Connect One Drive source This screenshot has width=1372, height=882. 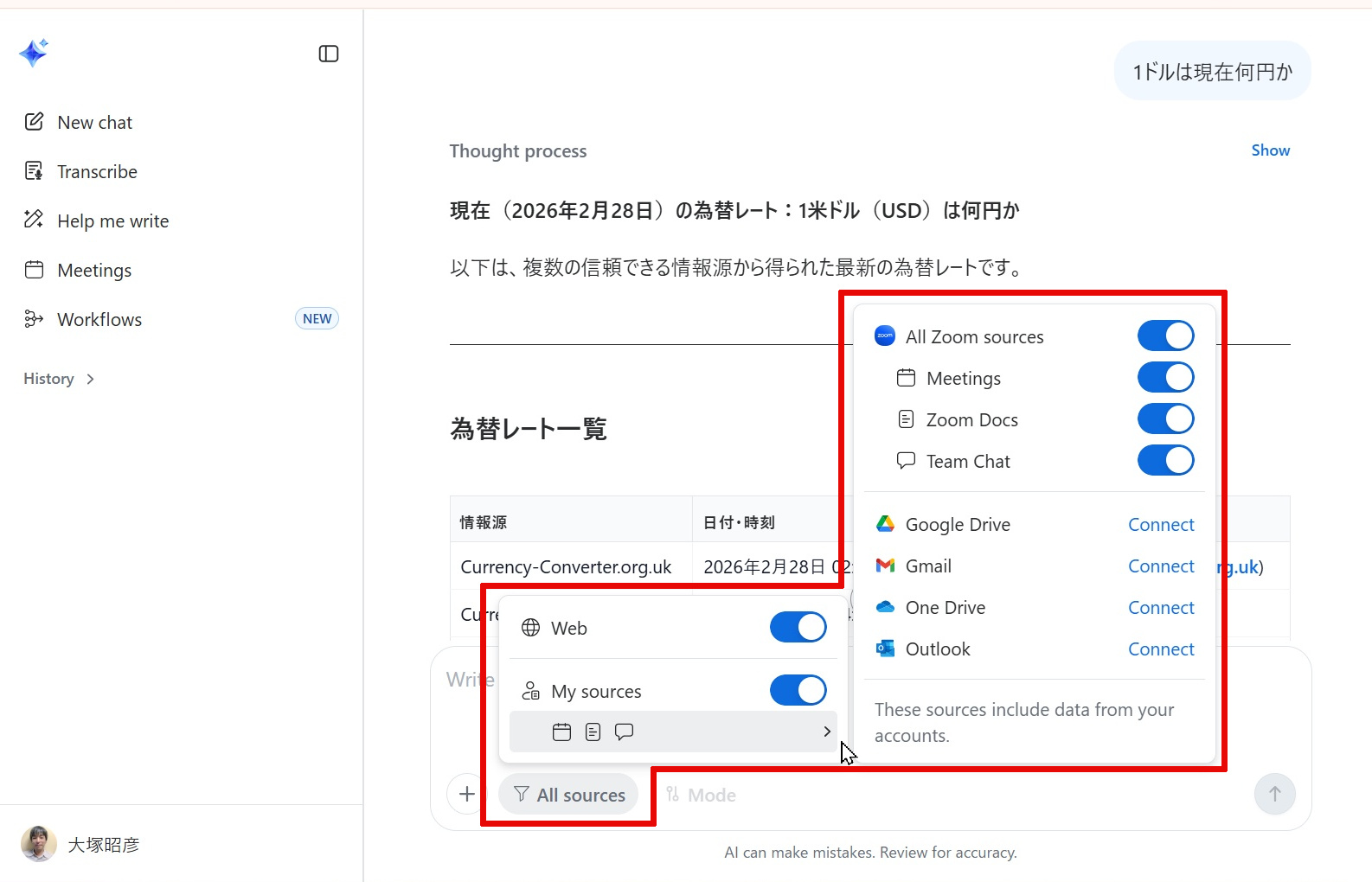click(x=1161, y=607)
